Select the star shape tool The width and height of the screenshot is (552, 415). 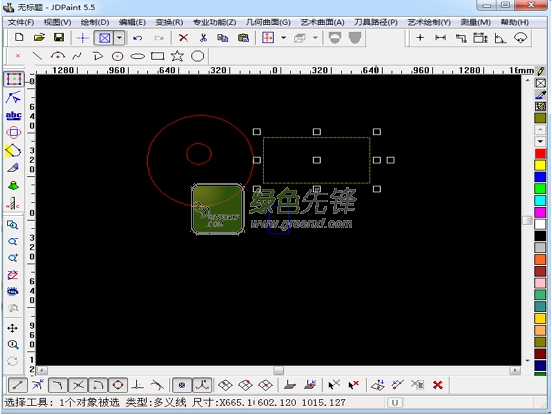(177, 56)
